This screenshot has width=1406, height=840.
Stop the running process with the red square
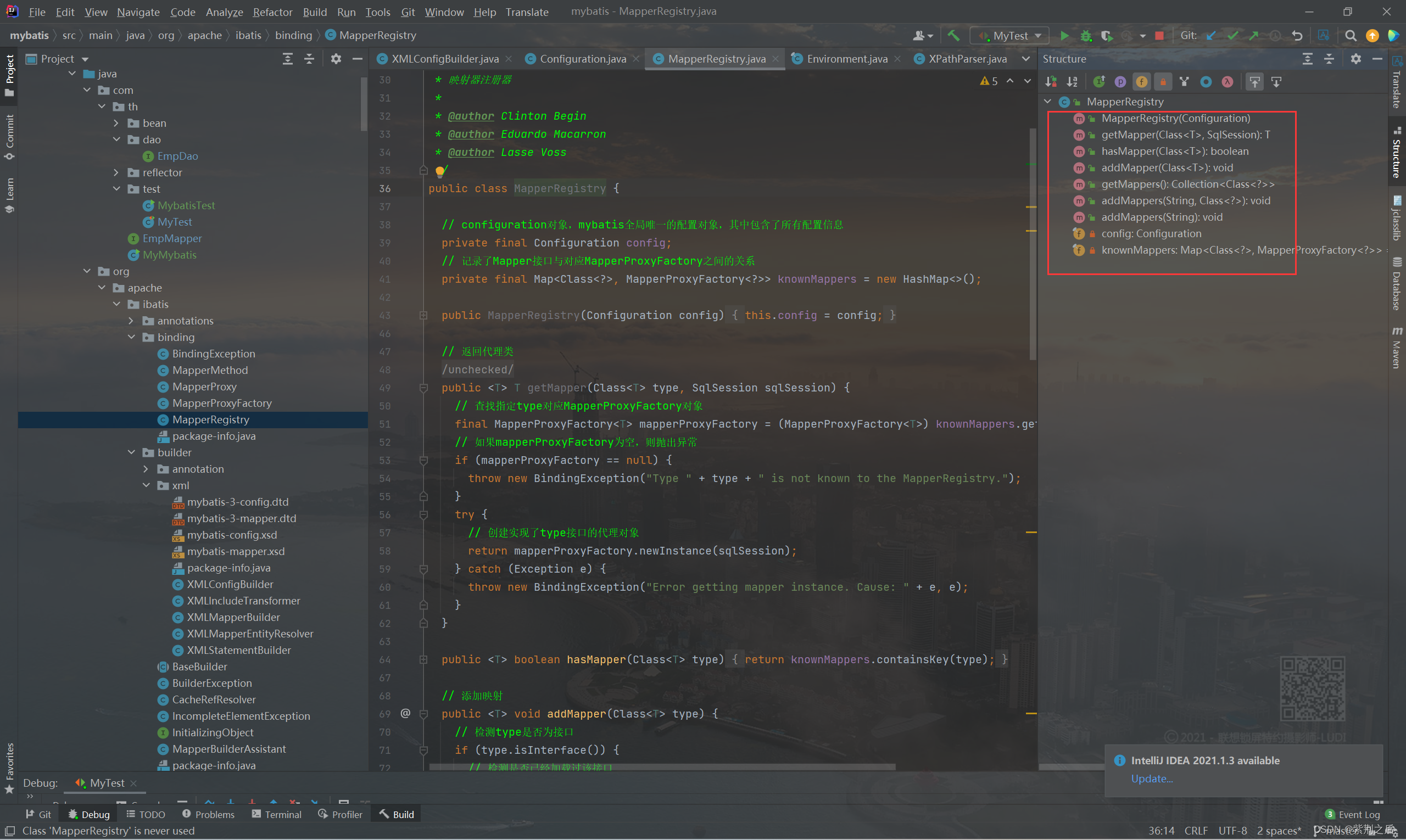point(1159,35)
